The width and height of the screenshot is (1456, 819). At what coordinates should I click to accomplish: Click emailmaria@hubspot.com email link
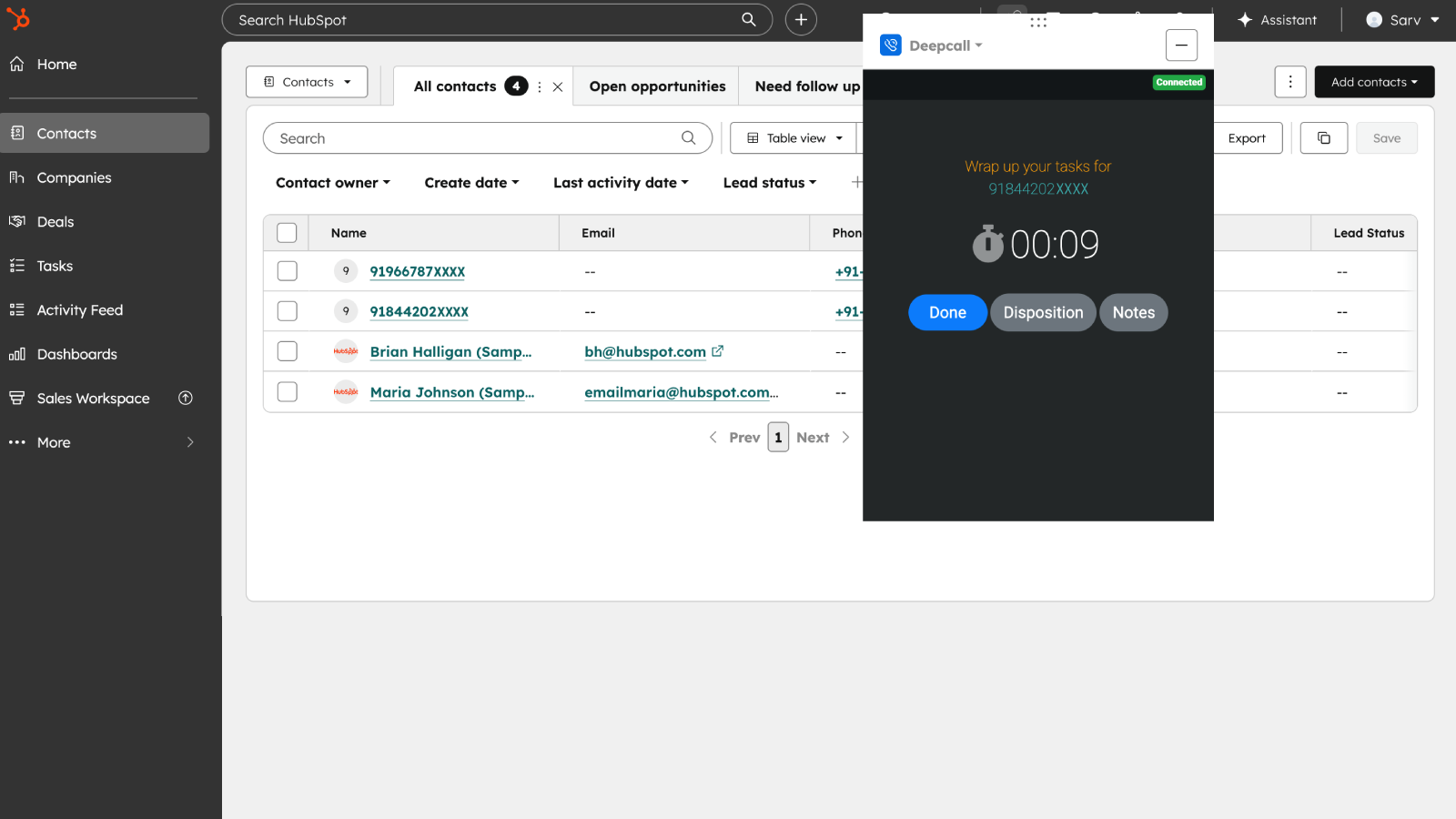[682, 392]
